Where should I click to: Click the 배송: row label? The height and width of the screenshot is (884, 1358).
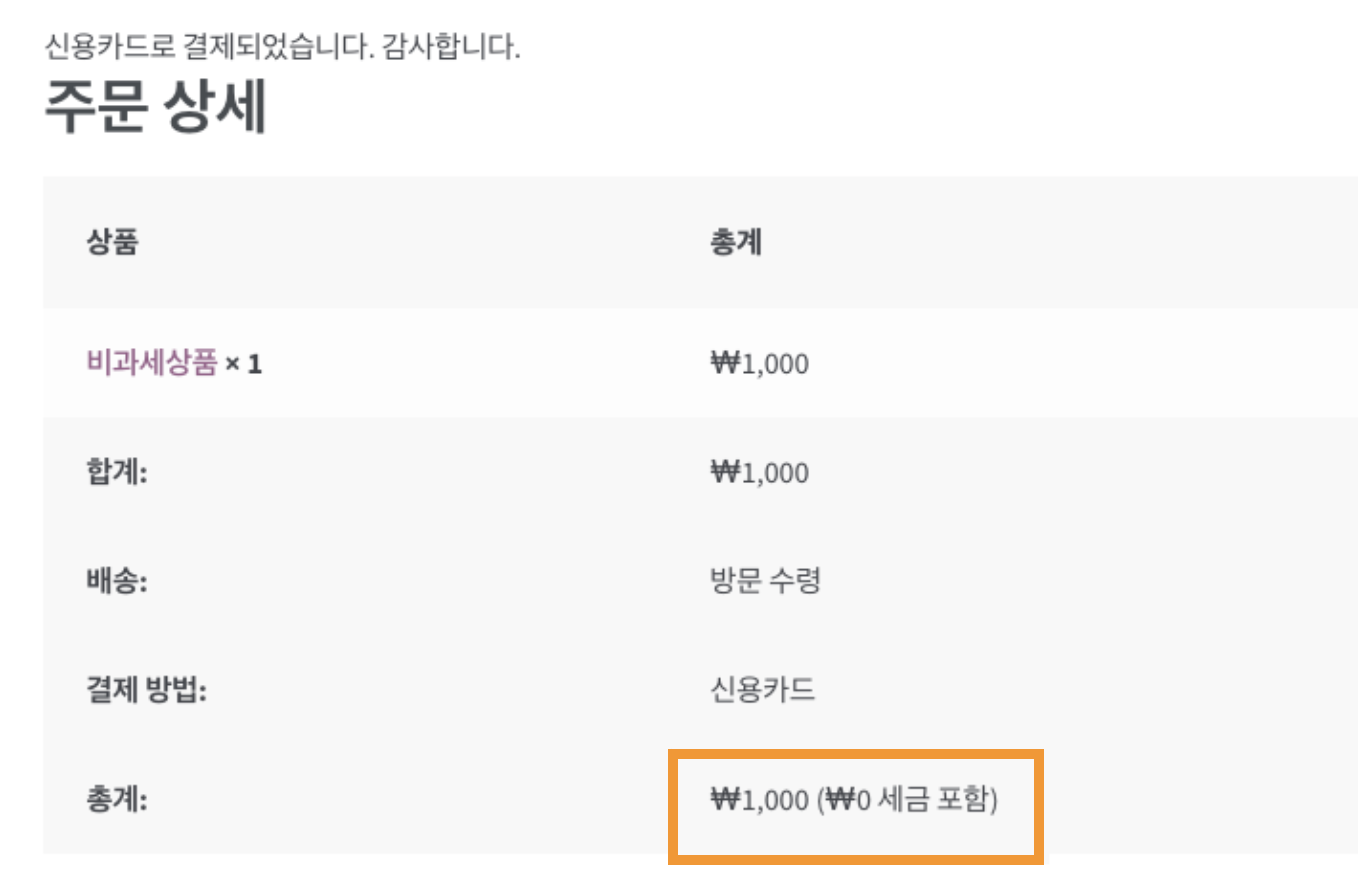[116, 581]
